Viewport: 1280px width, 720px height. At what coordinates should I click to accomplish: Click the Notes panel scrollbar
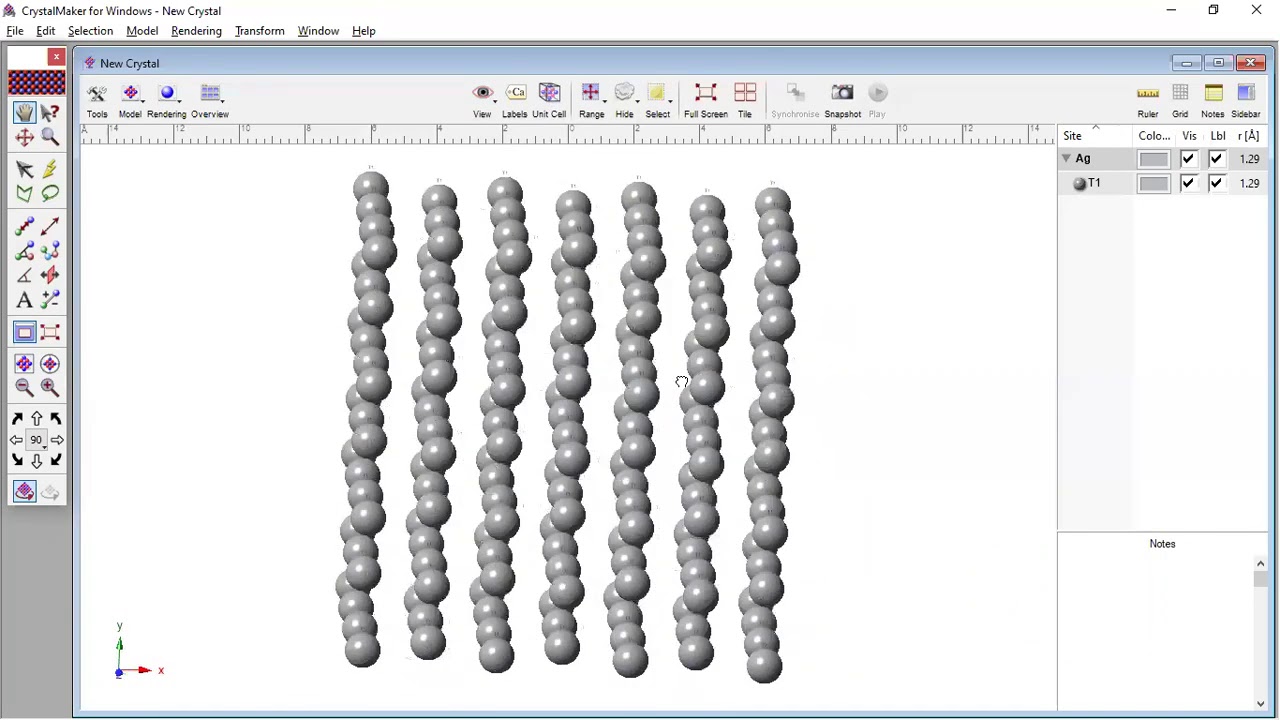click(1260, 633)
